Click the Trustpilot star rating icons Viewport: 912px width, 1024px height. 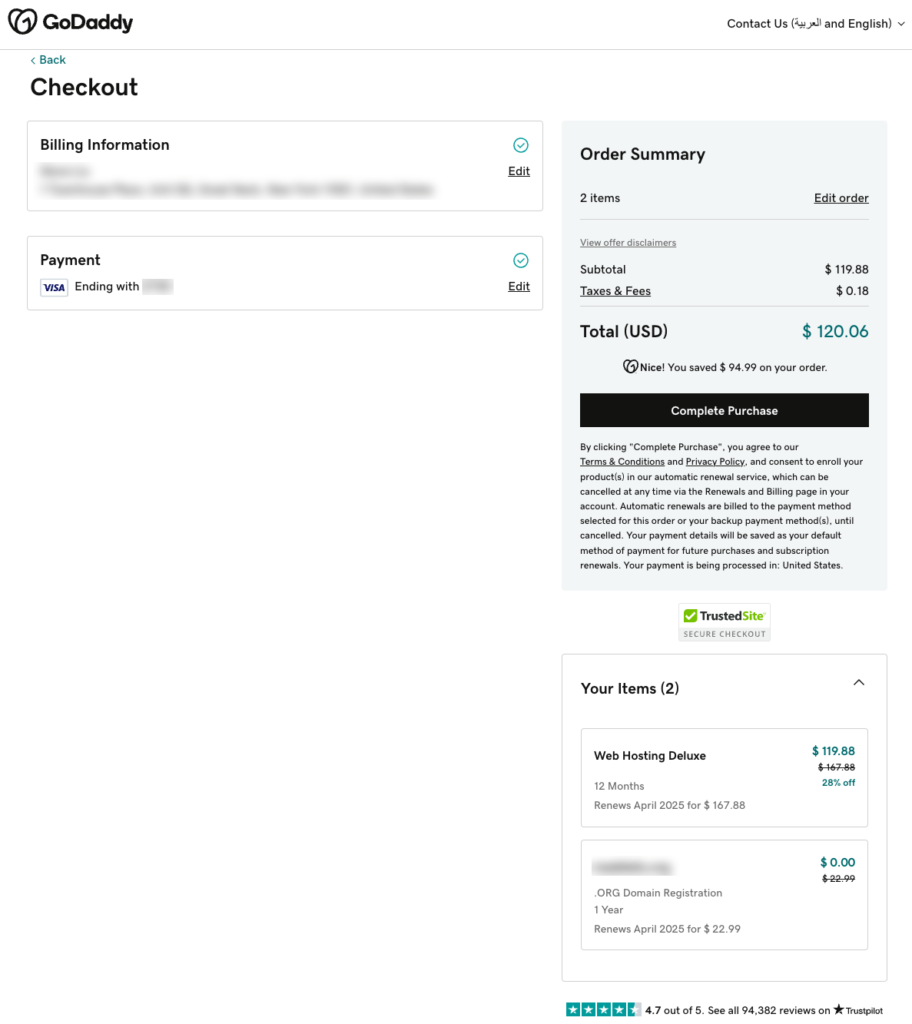(603, 1010)
